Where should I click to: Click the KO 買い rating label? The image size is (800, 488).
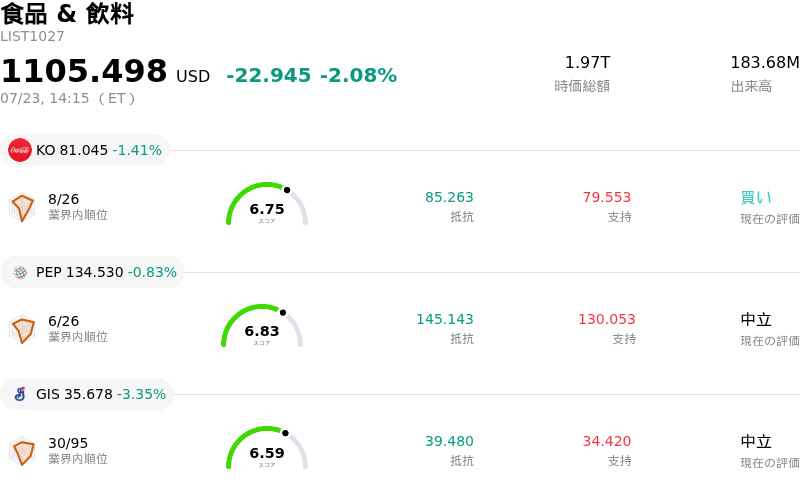756,198
